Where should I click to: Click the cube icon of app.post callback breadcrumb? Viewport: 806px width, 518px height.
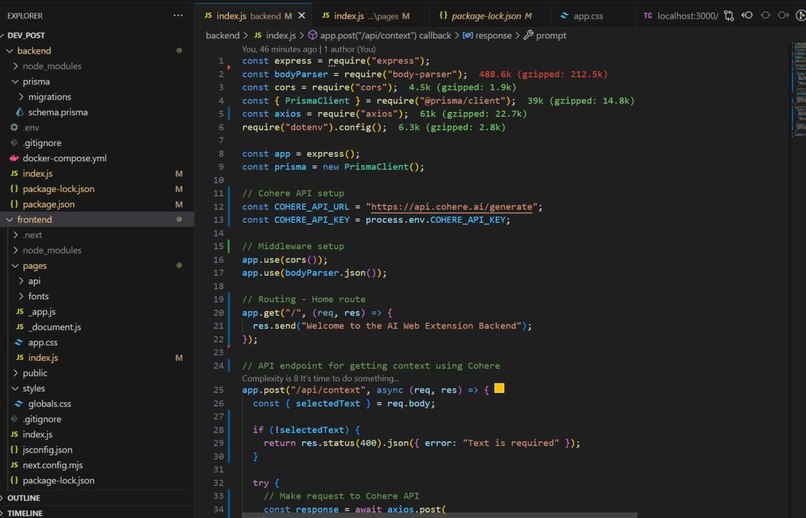312,35
